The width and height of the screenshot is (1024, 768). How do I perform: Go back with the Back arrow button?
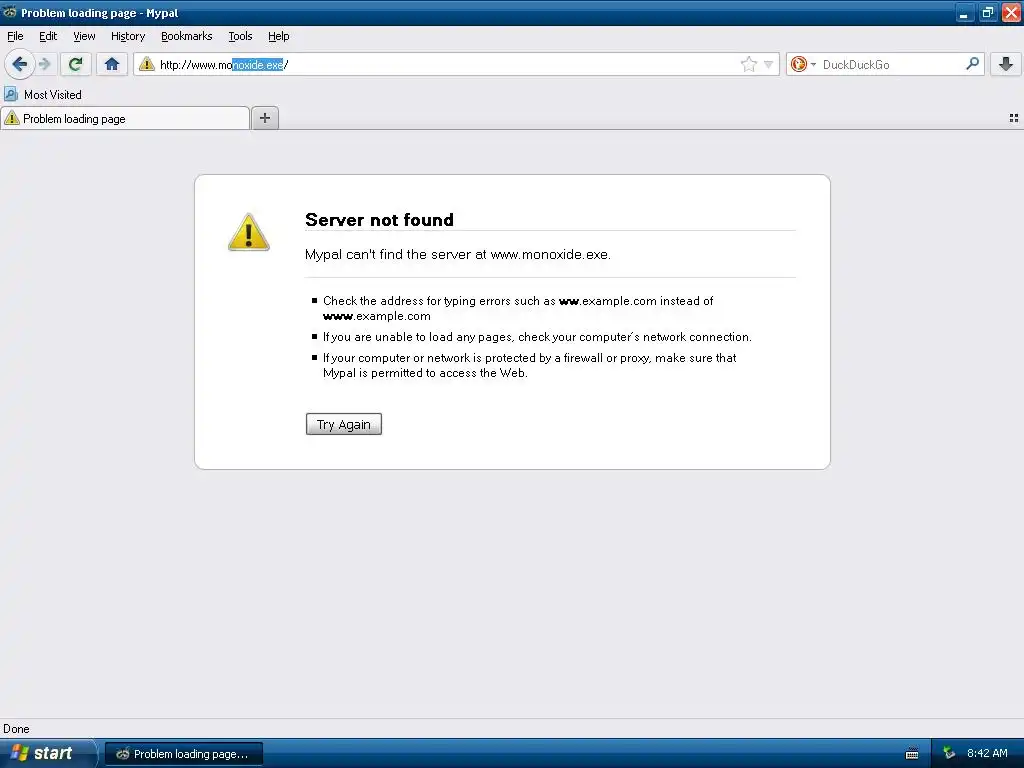(x=19, y=64)
